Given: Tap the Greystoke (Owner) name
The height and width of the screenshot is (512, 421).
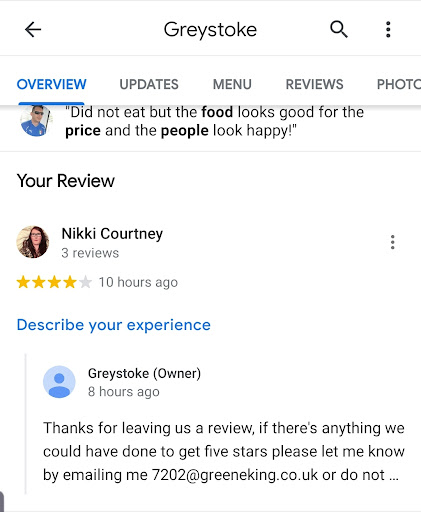Looking at the screenshot, I should click(x=144, y=373).
